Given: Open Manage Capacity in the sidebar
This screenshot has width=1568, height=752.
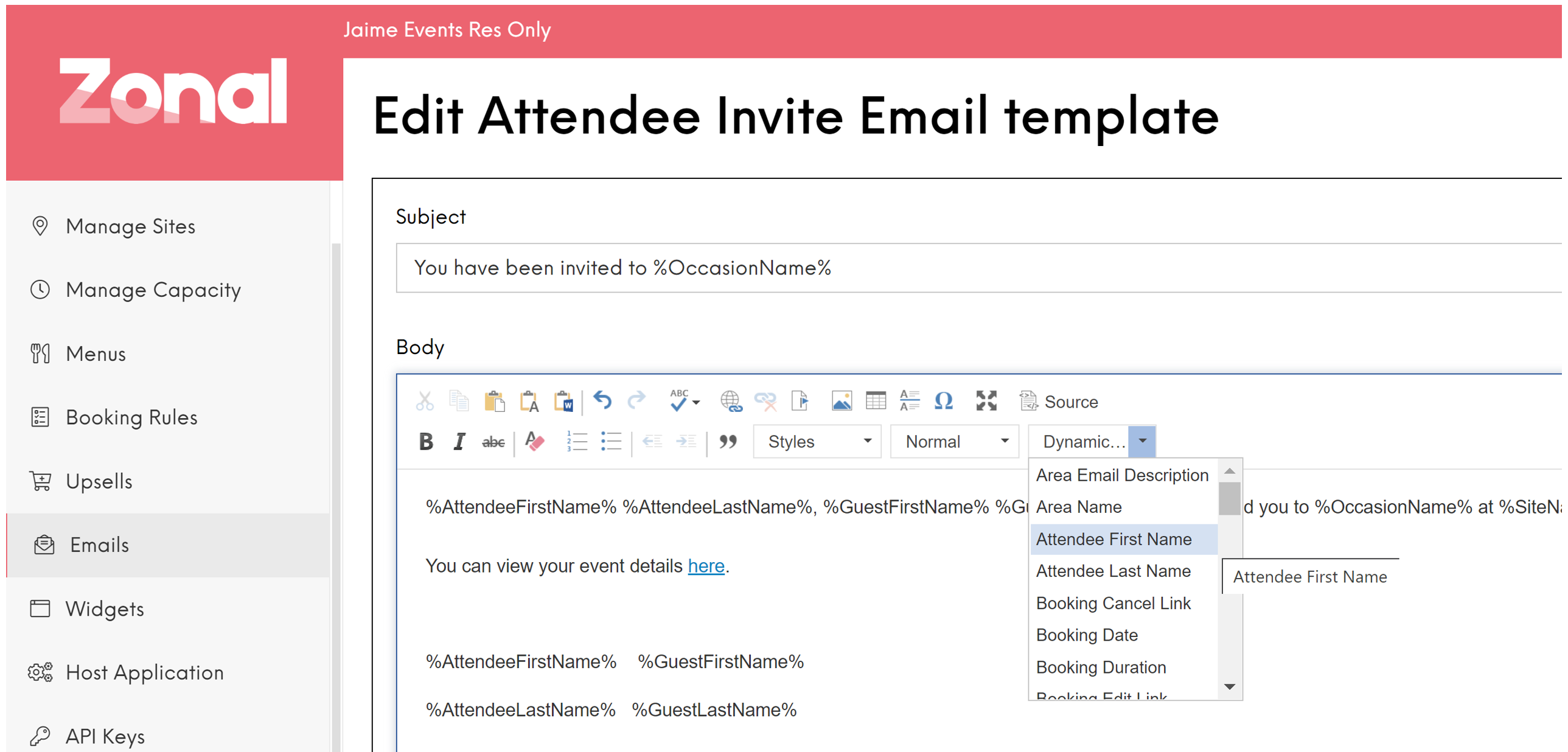Looking at the screenshot, I should 168,290.
